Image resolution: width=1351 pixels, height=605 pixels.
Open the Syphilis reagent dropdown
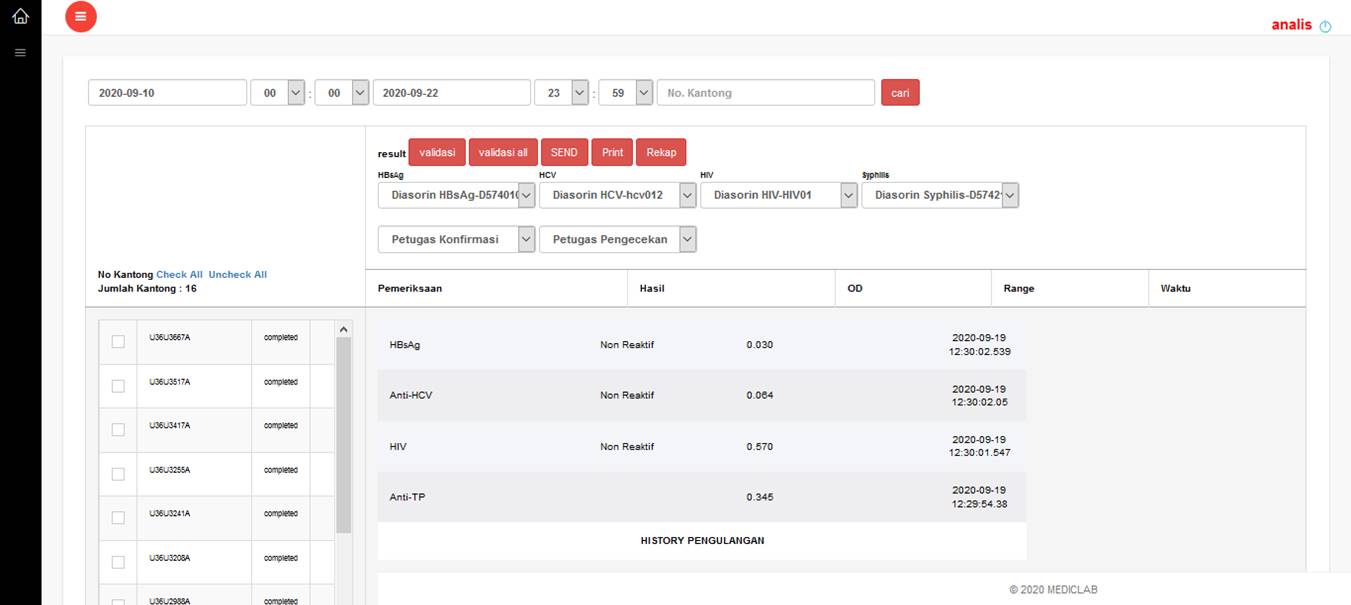point(940,196)
